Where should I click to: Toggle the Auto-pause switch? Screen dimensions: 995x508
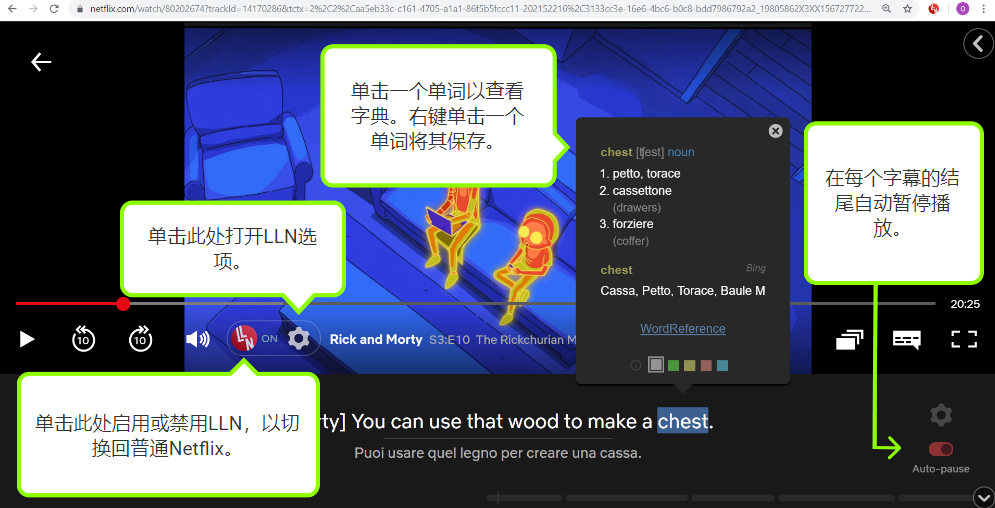(x=940, y=450)
